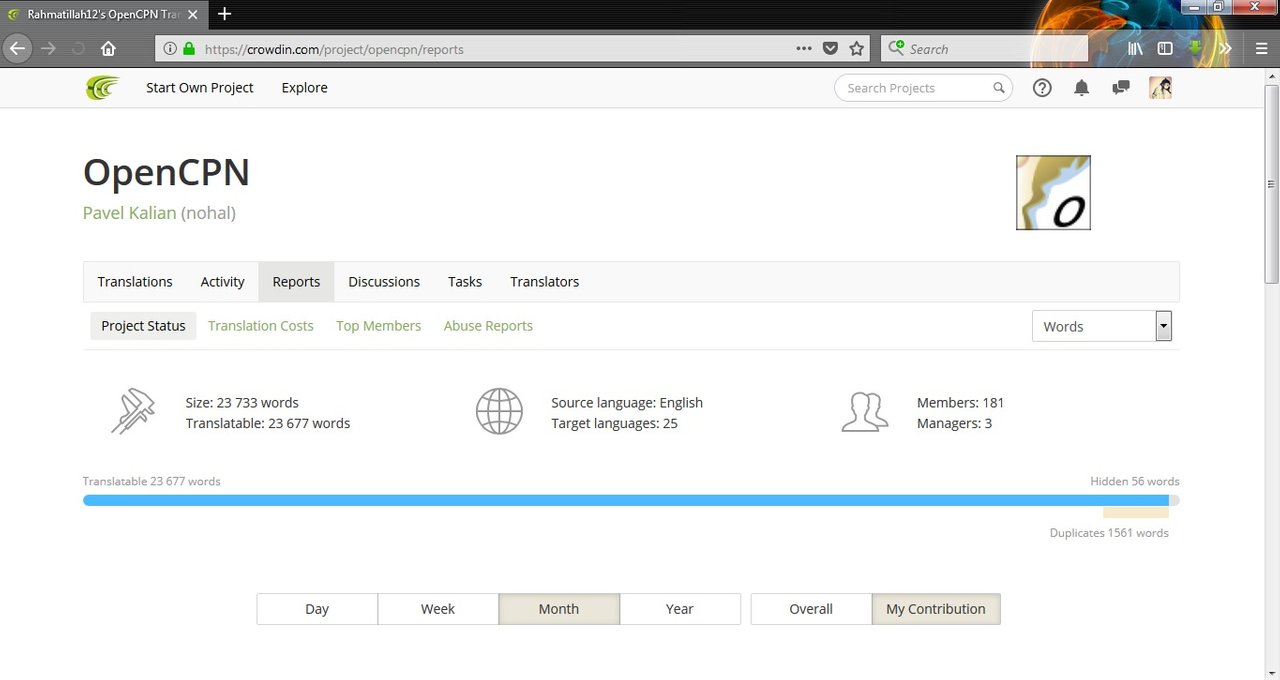Switch to the Translators tab
The width and height of the screenshot is (1280, 680).
tap(544, 282)
